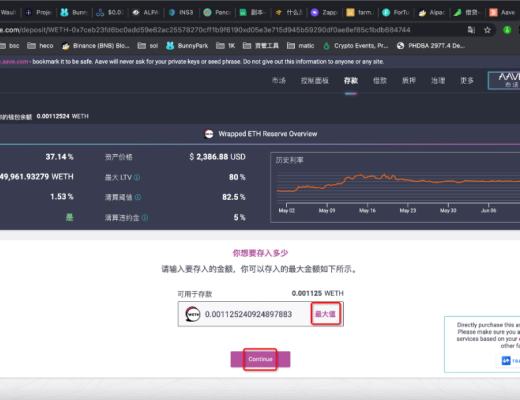Switch to the Proje... browser tab

39,12
